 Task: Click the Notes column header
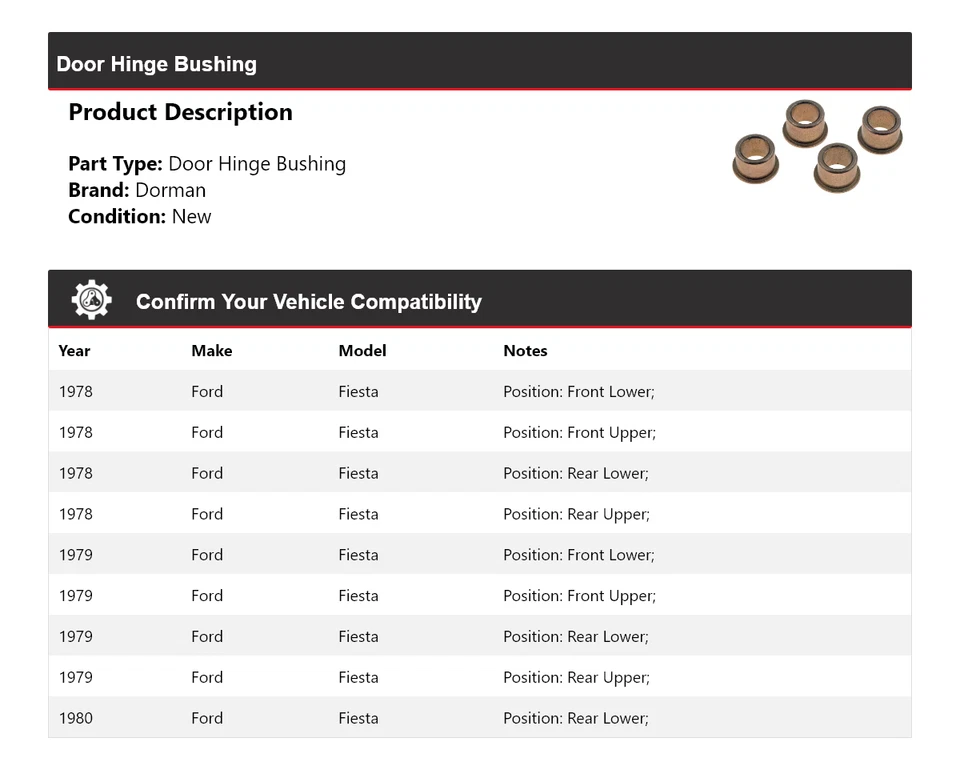tap(525, 351)
